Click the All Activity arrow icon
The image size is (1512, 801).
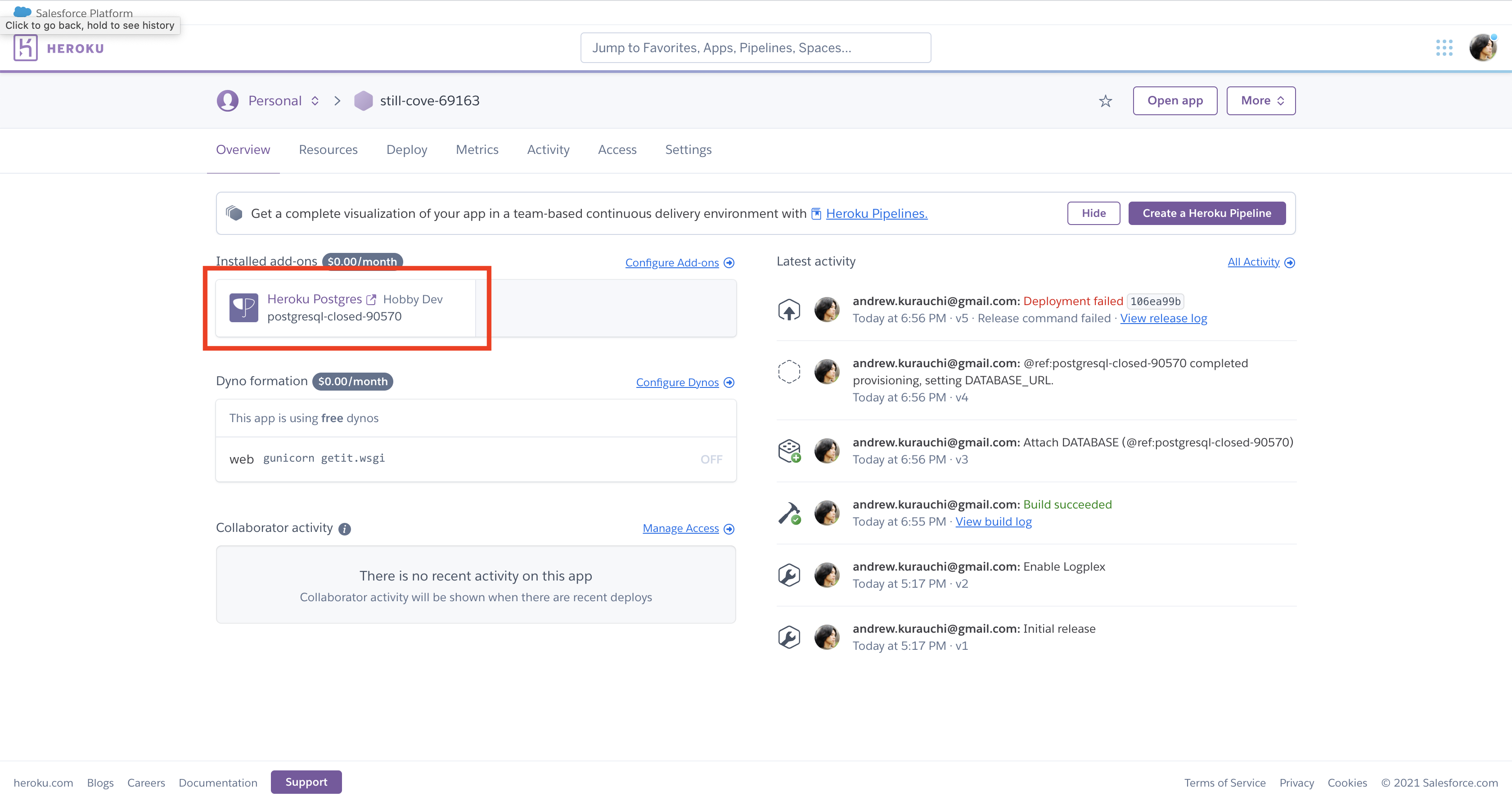pos(1290,263)
